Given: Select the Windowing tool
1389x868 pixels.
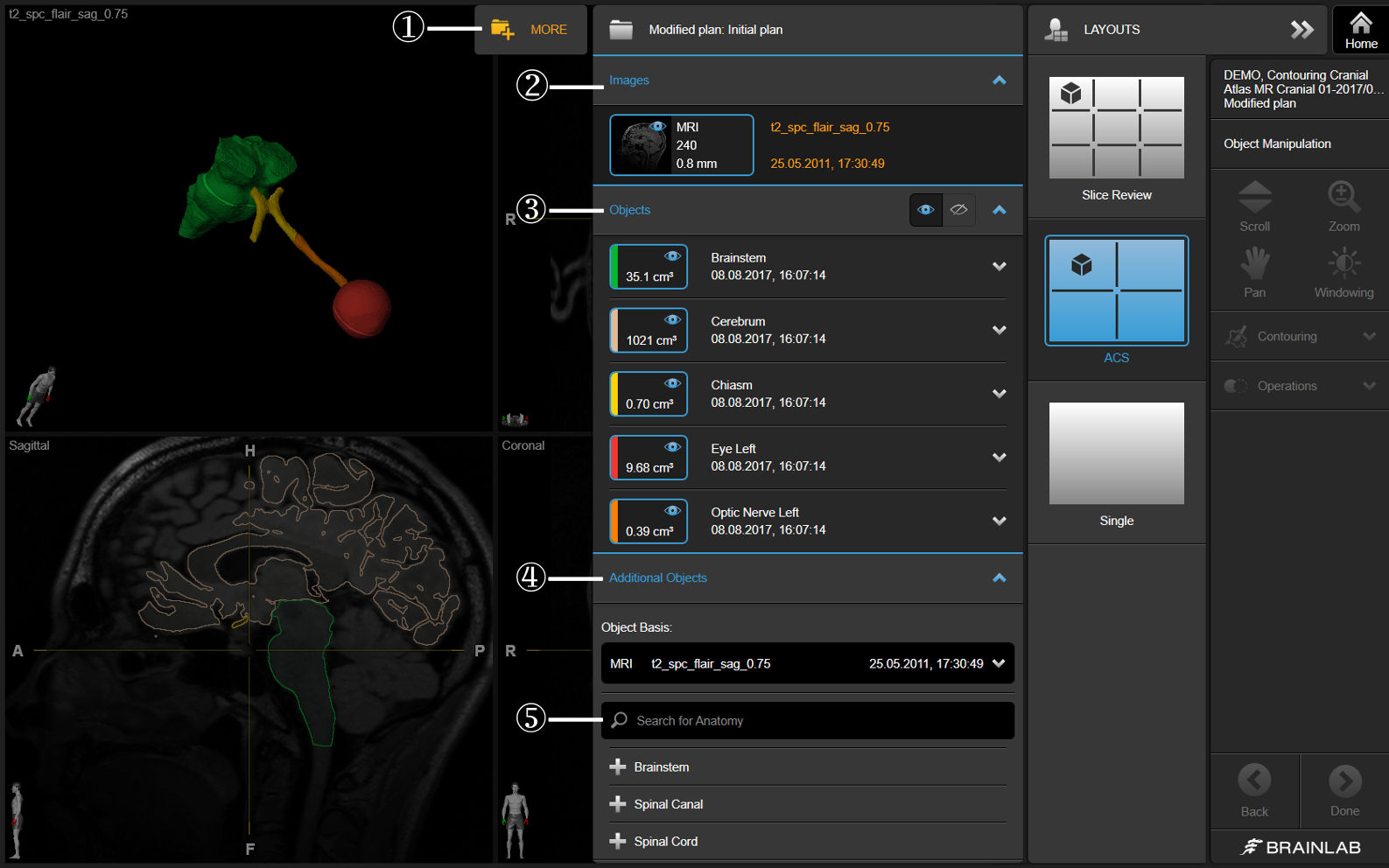Looking at the screenshot, I should (x=1343, y=272).
